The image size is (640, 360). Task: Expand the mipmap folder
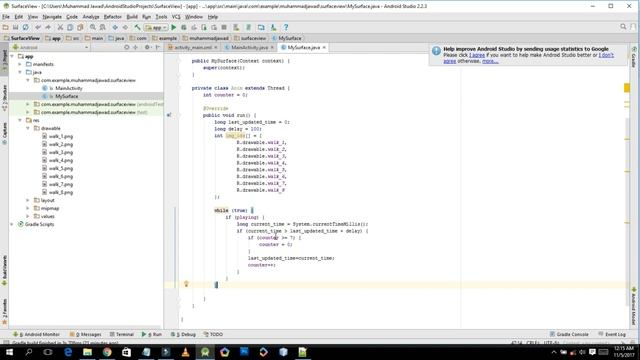28,208
